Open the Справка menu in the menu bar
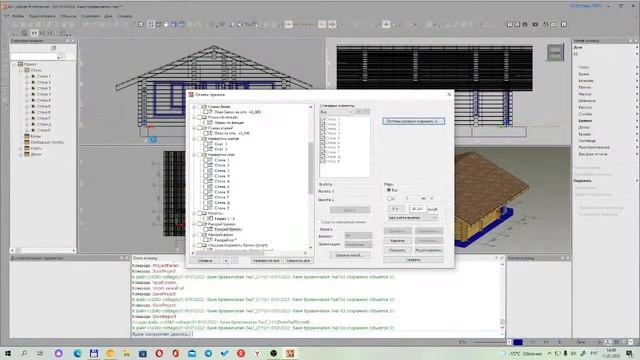The height and width of the screenshot is (360, 640). coord(124,16)
